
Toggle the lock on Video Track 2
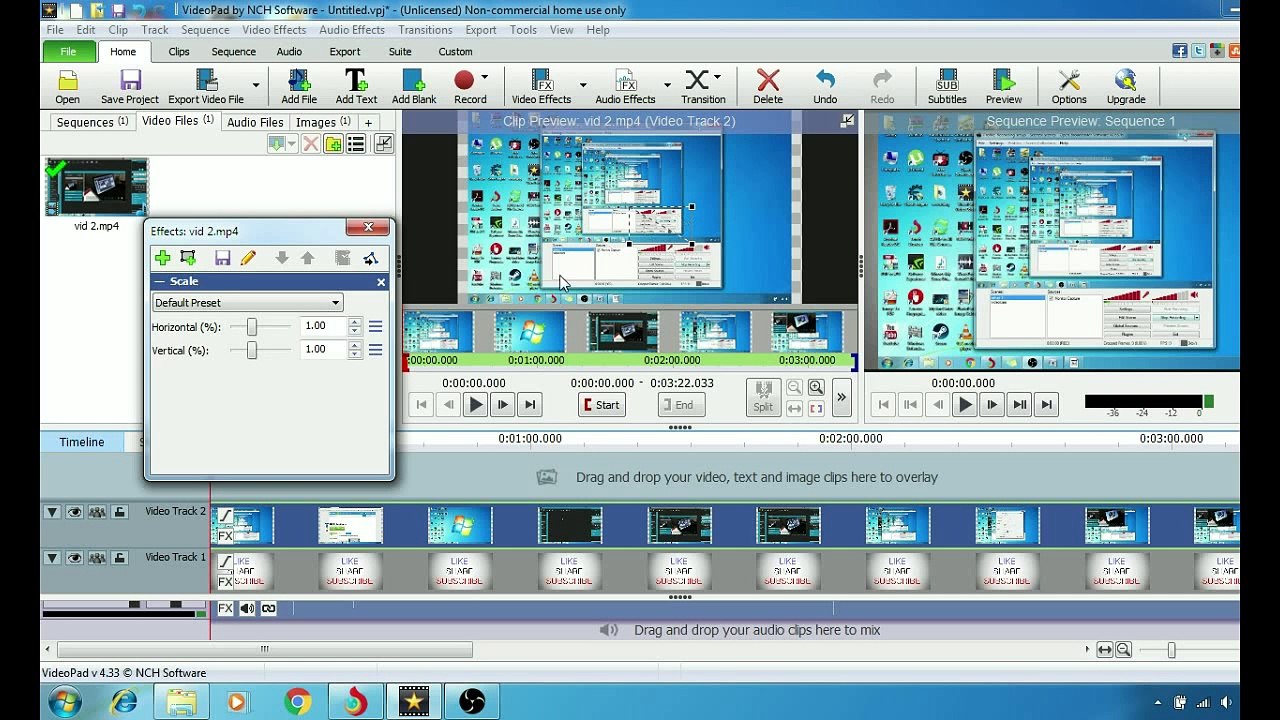coord(120,512)
